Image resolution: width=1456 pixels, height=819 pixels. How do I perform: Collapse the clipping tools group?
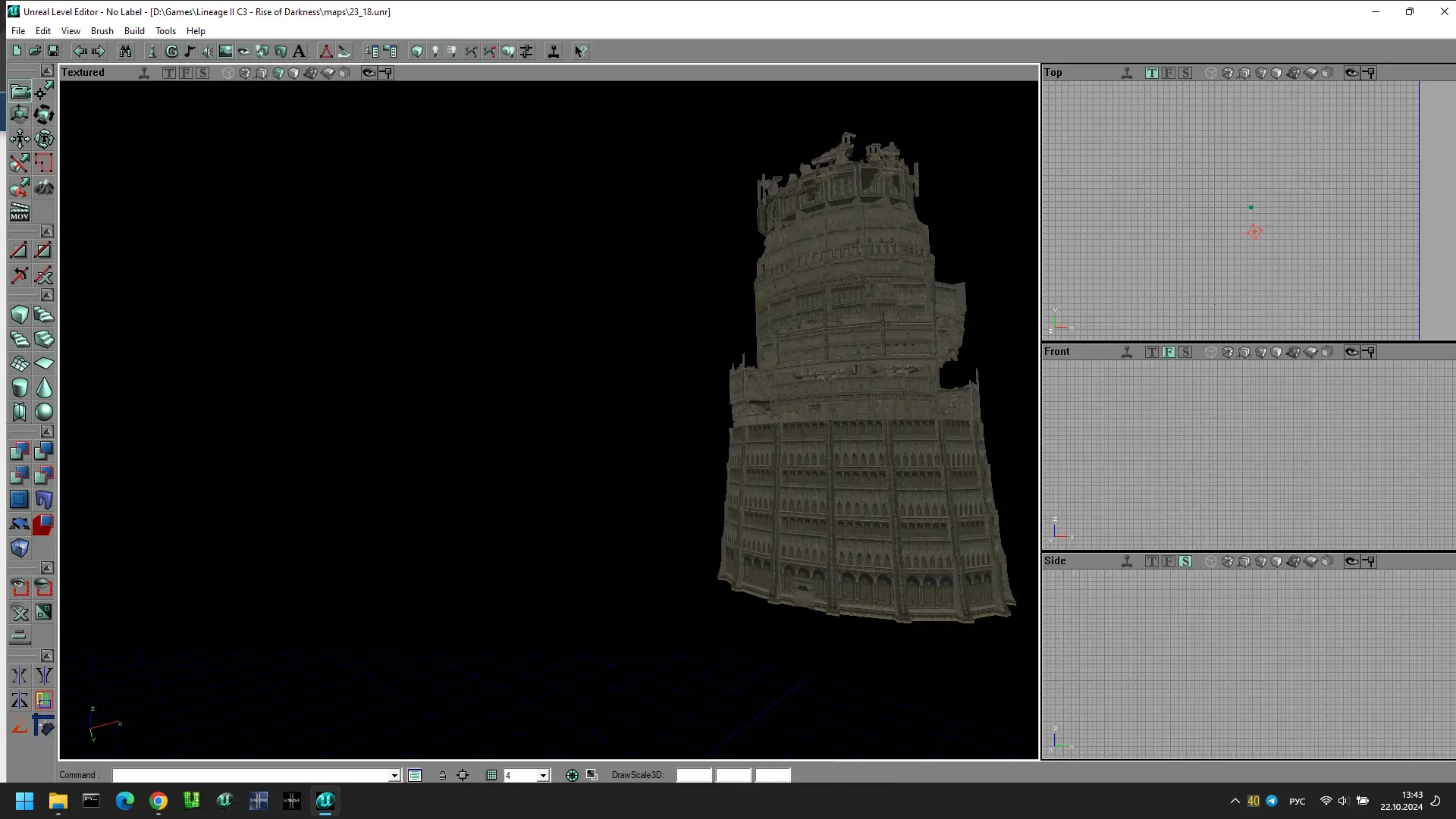(47, 231)
